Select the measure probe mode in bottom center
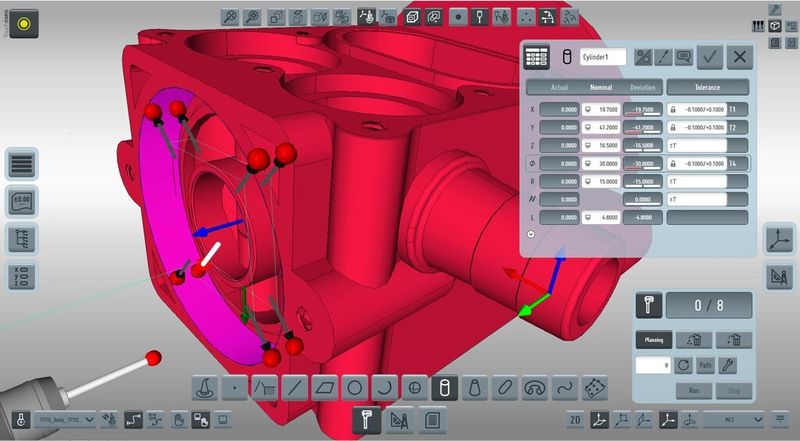Viewport: 800px width, 441px height. 366,420
